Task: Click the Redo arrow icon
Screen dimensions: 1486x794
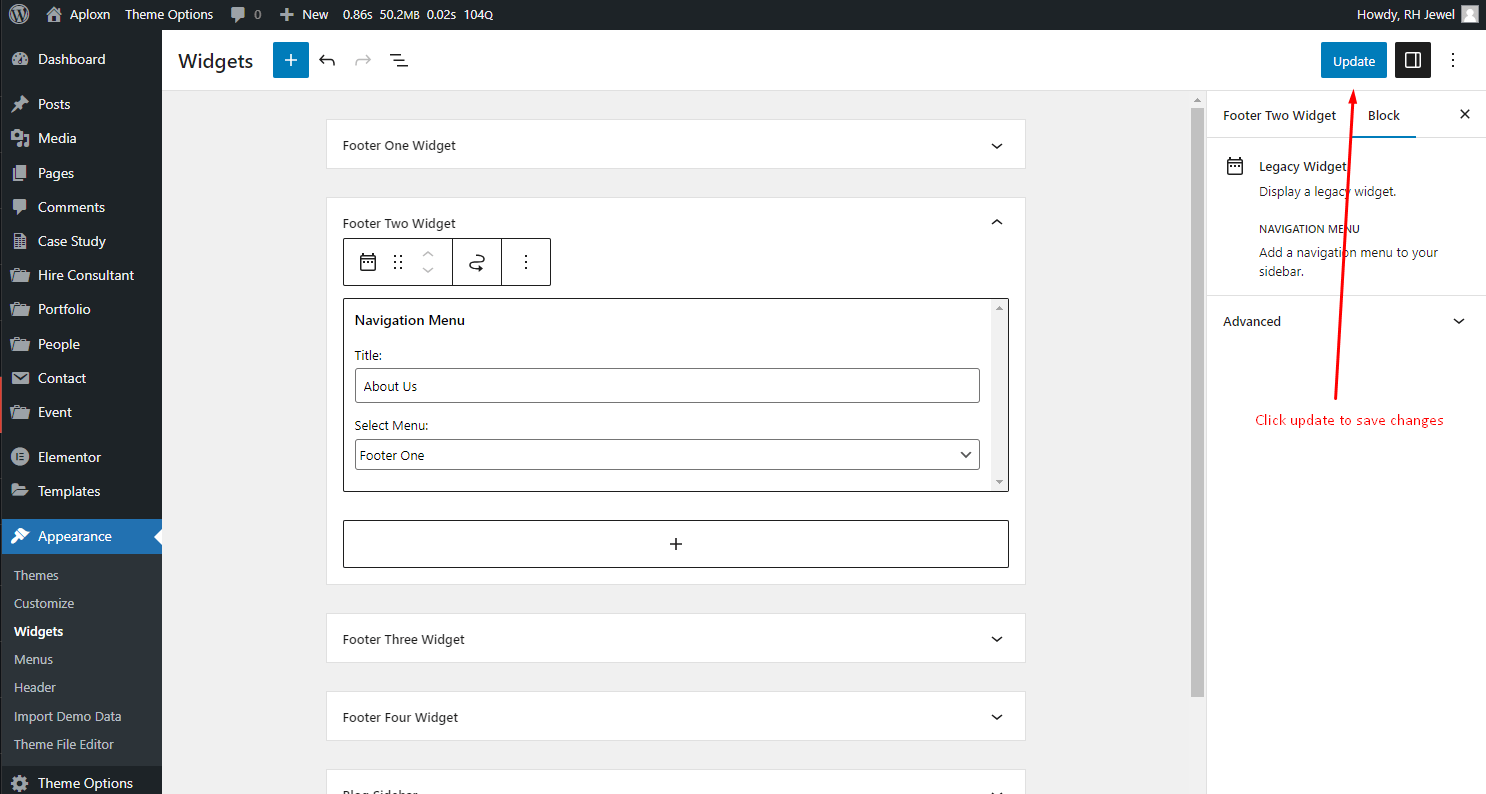Action: 363,60
